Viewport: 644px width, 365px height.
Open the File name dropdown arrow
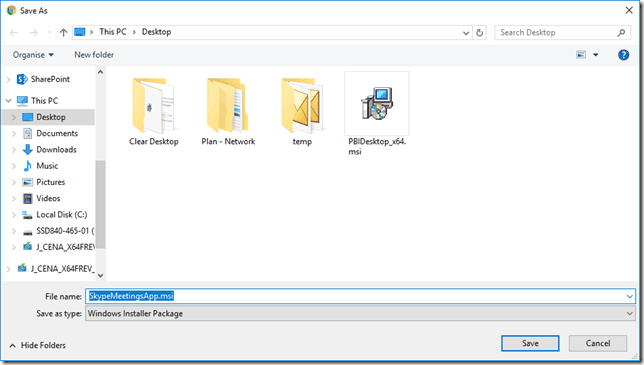click(x=630, y=296)
